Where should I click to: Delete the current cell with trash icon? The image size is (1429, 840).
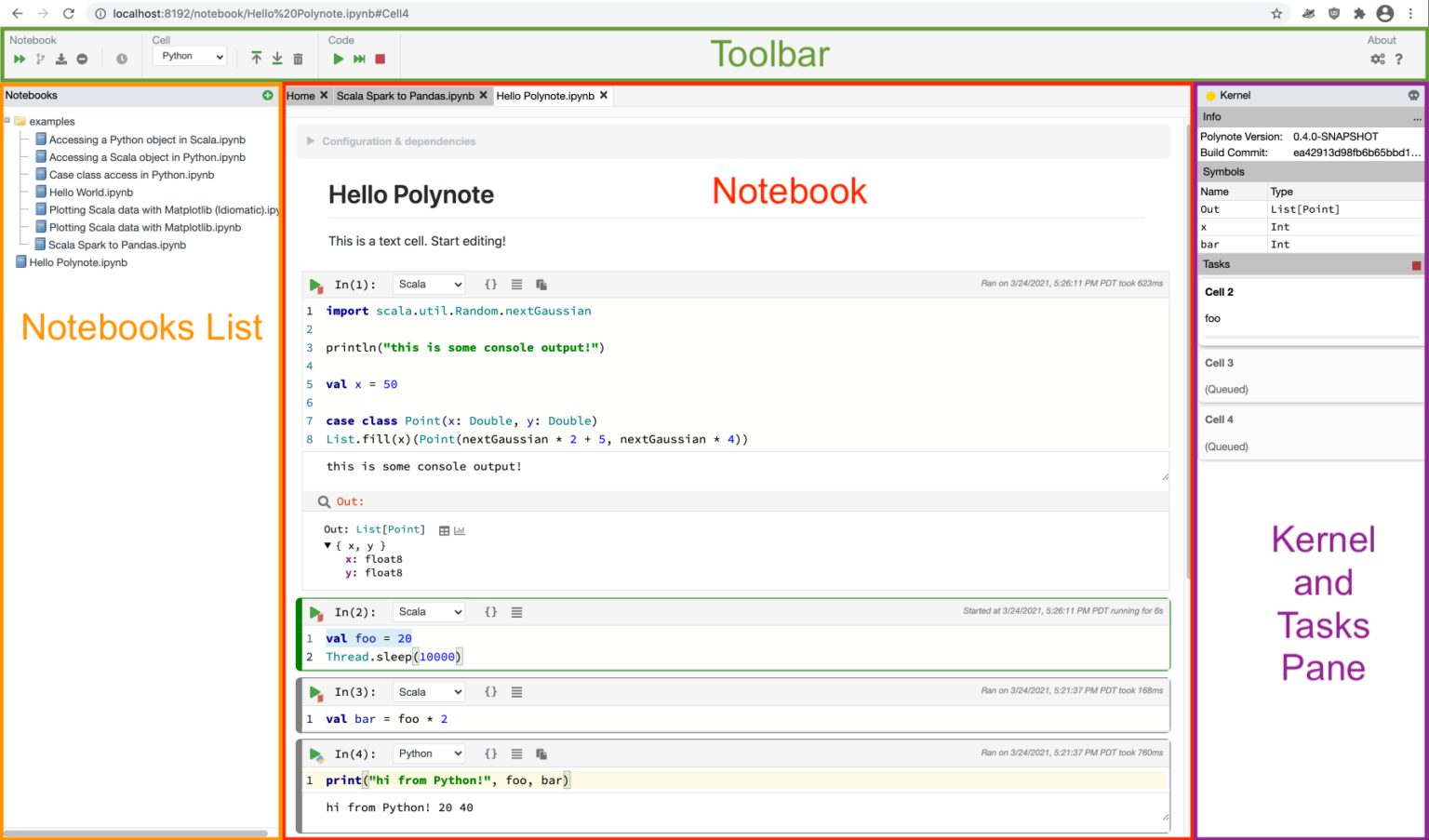pyautogui.click(x=297, y=58)
